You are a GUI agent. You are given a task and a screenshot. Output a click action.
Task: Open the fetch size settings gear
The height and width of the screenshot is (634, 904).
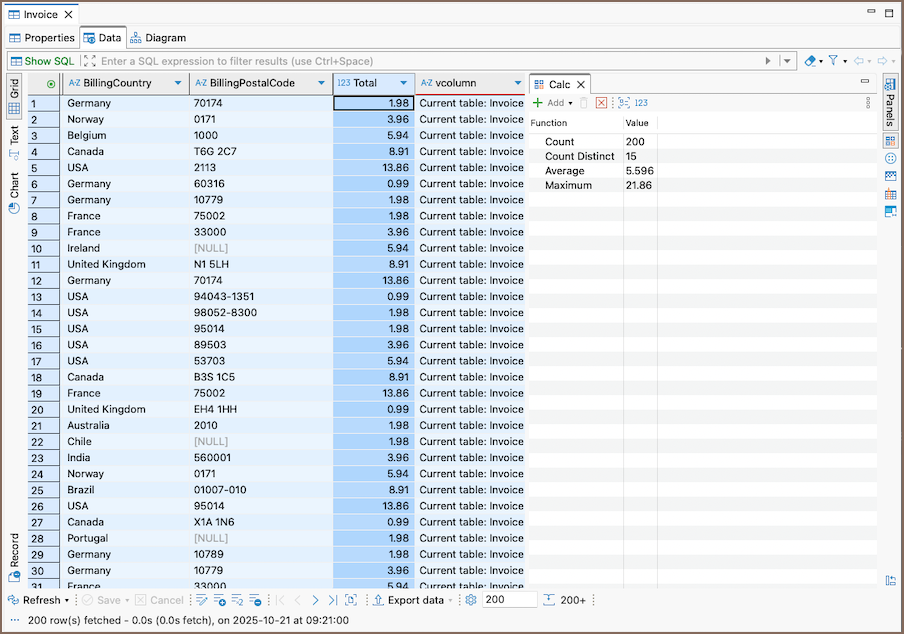470,600
